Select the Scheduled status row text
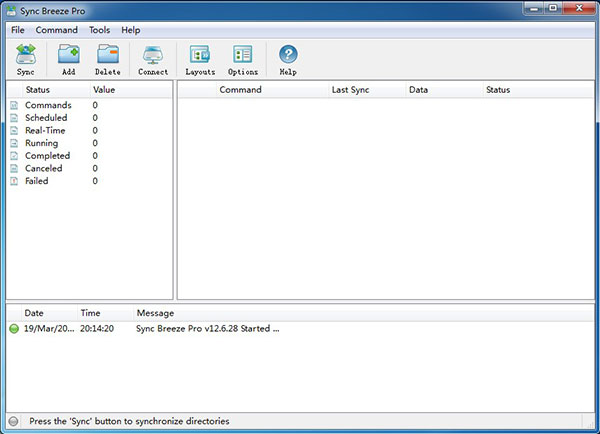Image resolution: width=600 pixels, height=434 pixels. [x=46, y=118]
